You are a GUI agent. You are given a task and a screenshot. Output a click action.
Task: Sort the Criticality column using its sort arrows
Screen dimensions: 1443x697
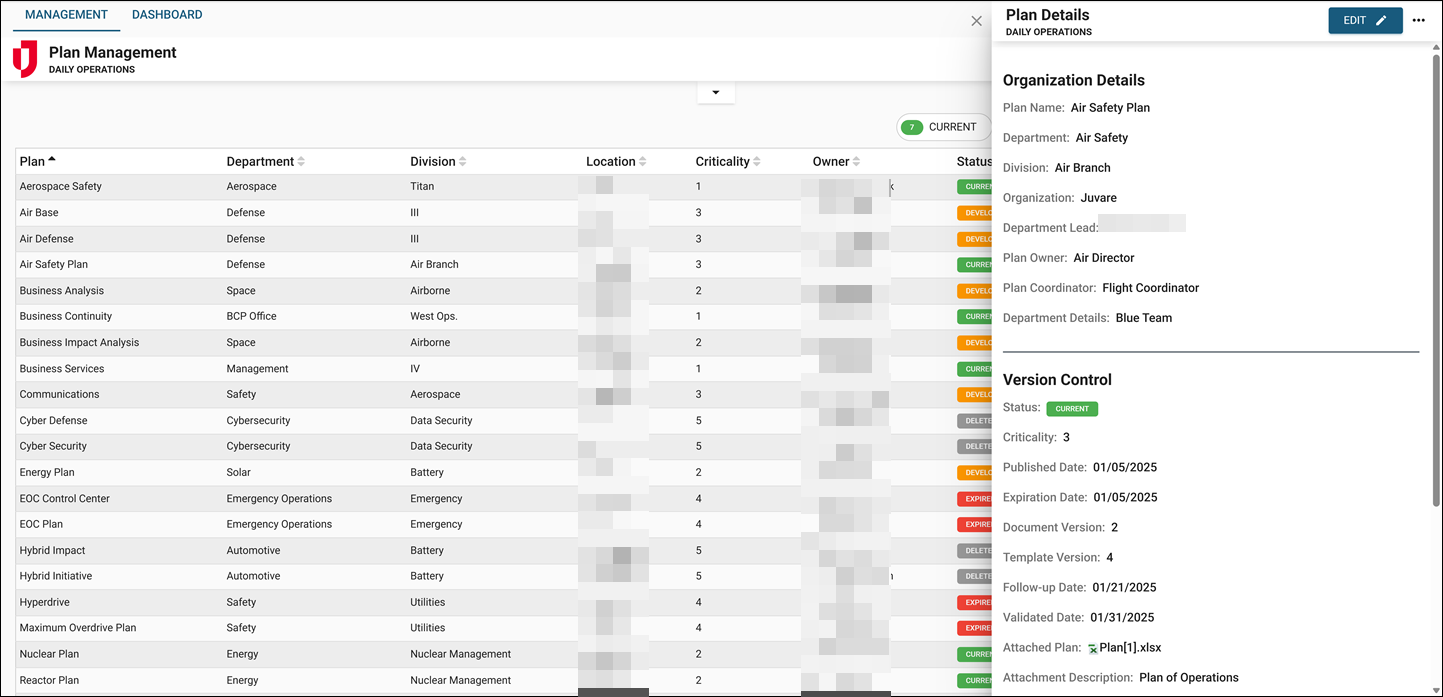(757, 161)
